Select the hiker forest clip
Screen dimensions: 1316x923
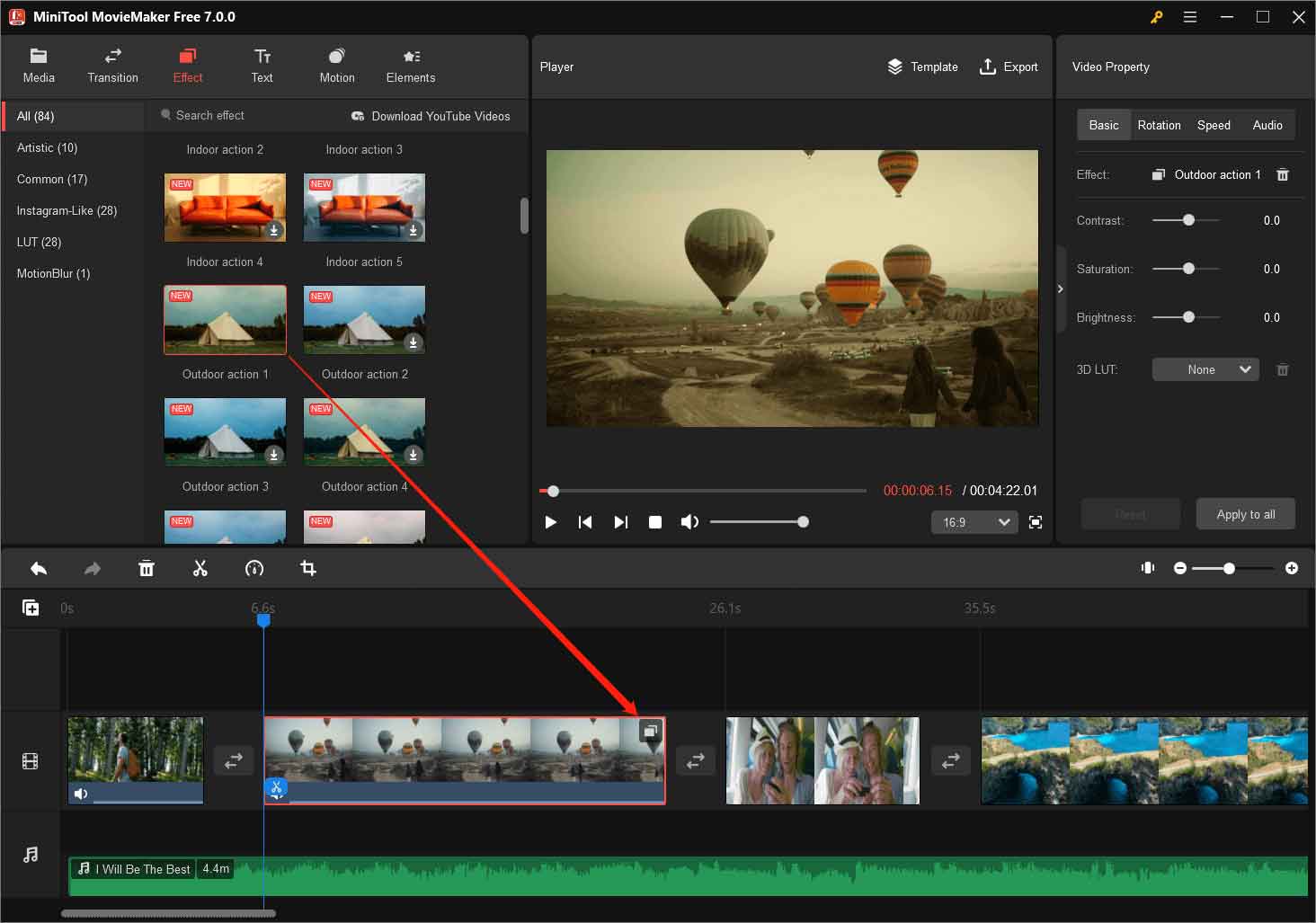(x=136, y=759)
